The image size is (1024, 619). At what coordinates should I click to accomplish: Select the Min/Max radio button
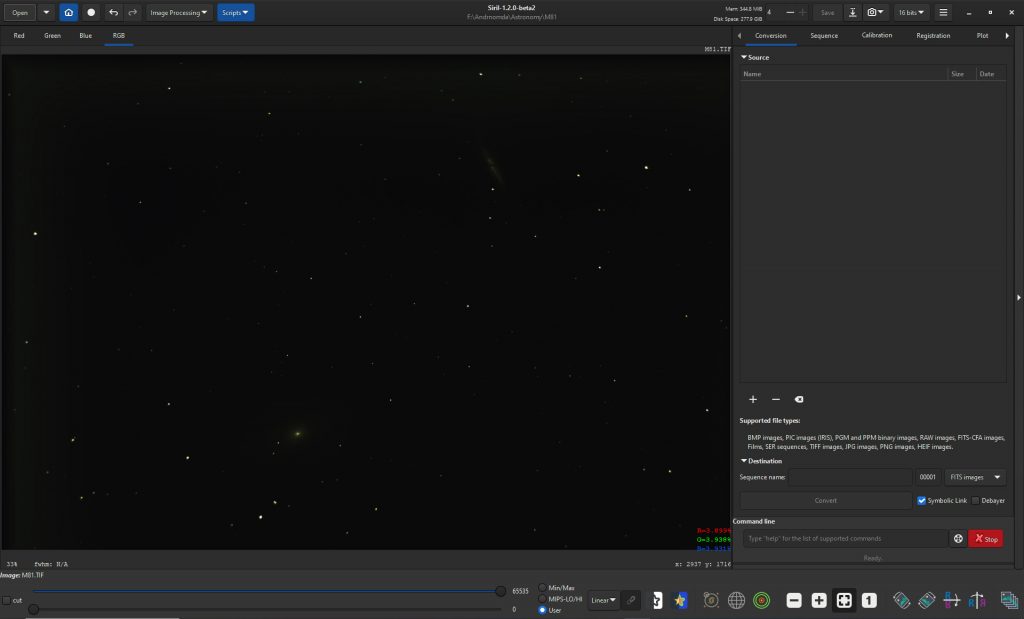[542, 588]
